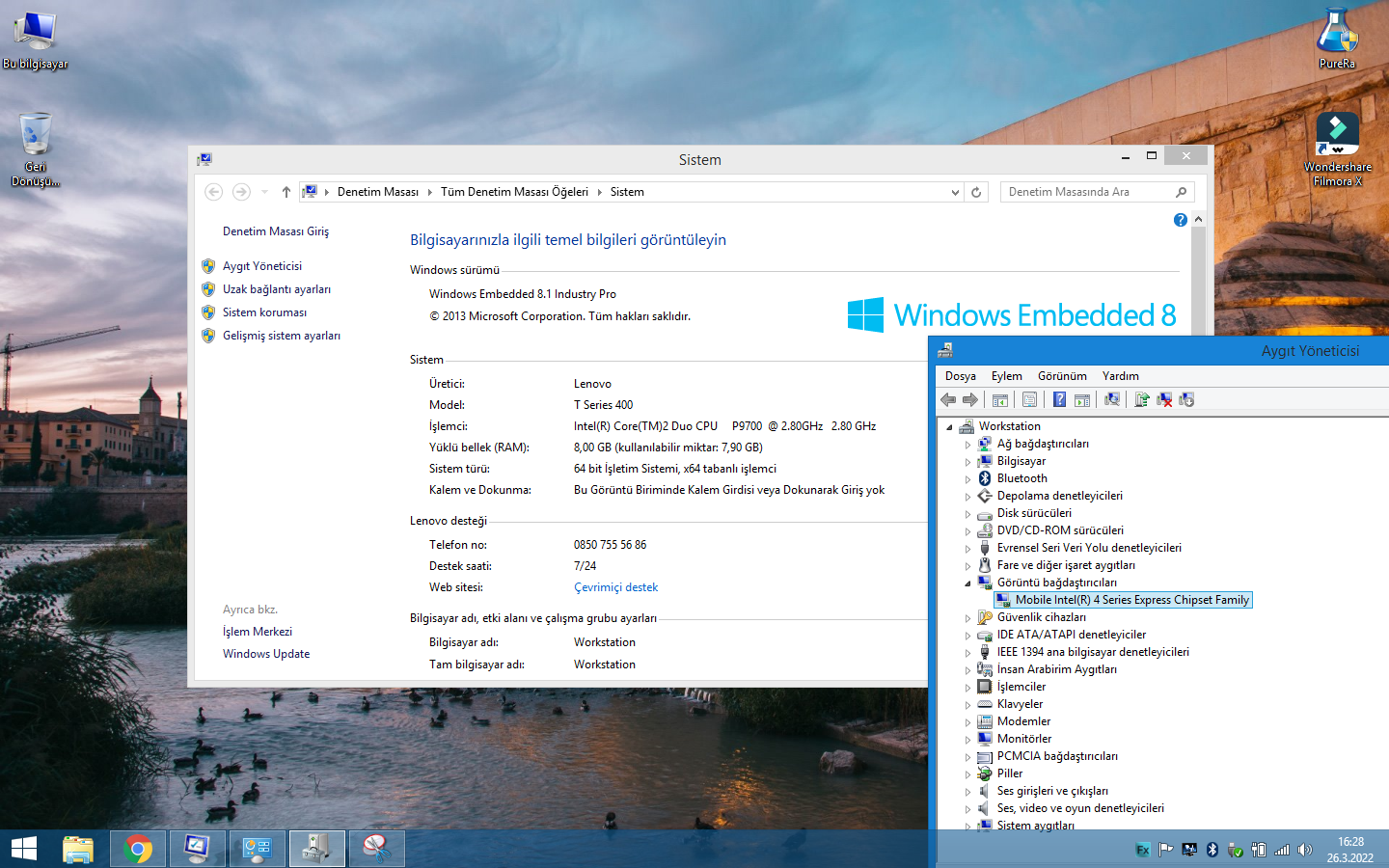Click the Fx tray icon
The width and height of the screenshot is (1389, 868).
pyautogui.click(x=1143, y=850)
